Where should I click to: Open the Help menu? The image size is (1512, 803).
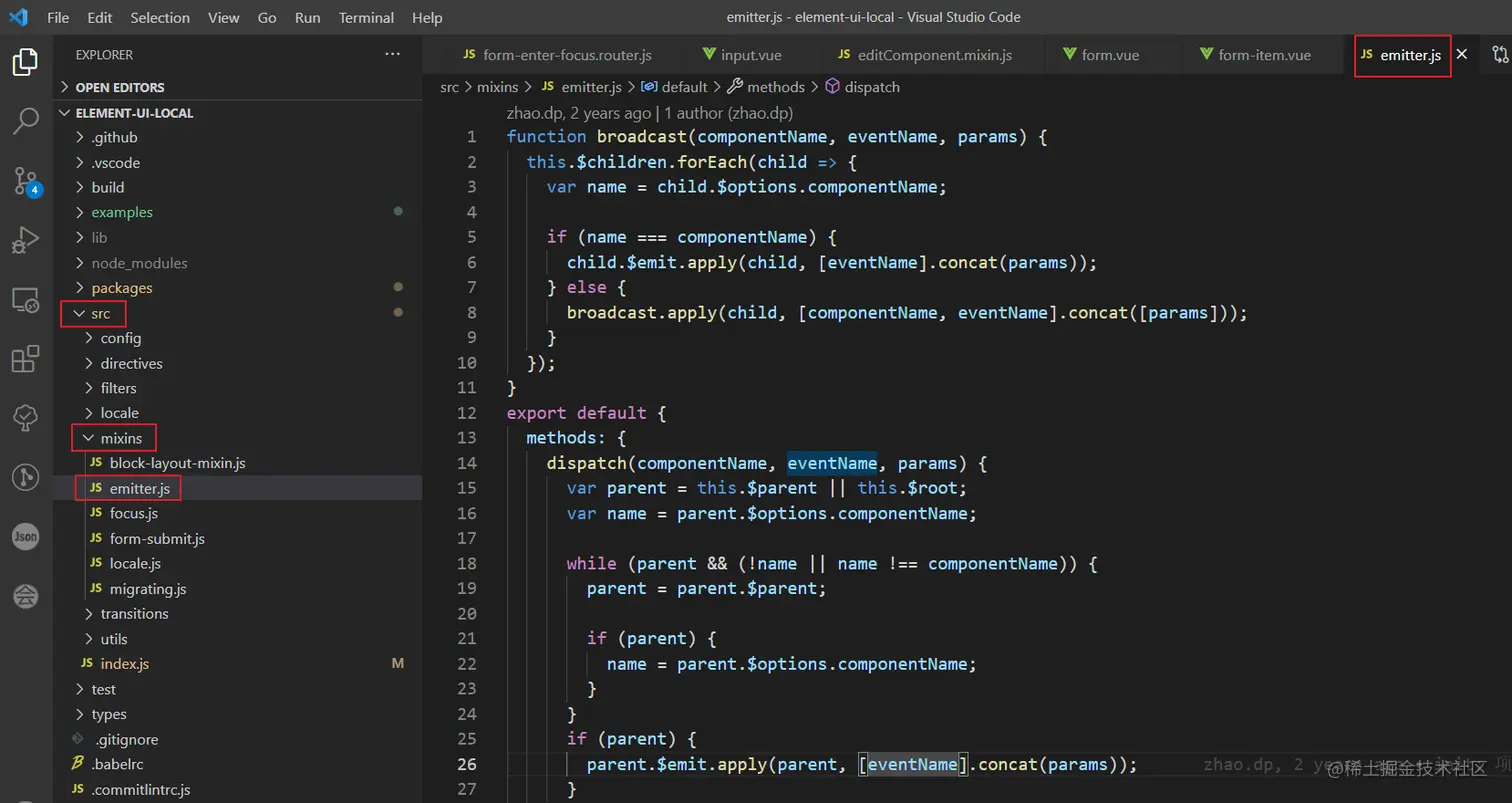[427, 17]
